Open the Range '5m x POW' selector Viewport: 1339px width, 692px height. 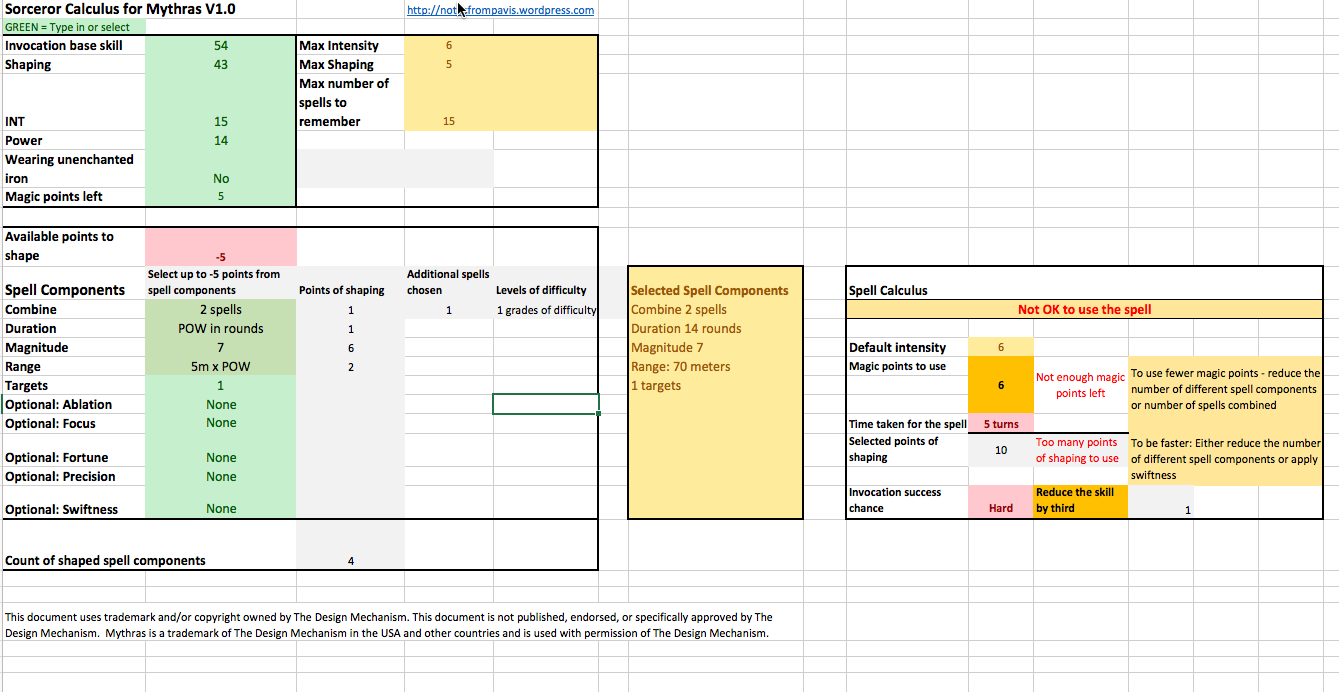coord(221,367)
